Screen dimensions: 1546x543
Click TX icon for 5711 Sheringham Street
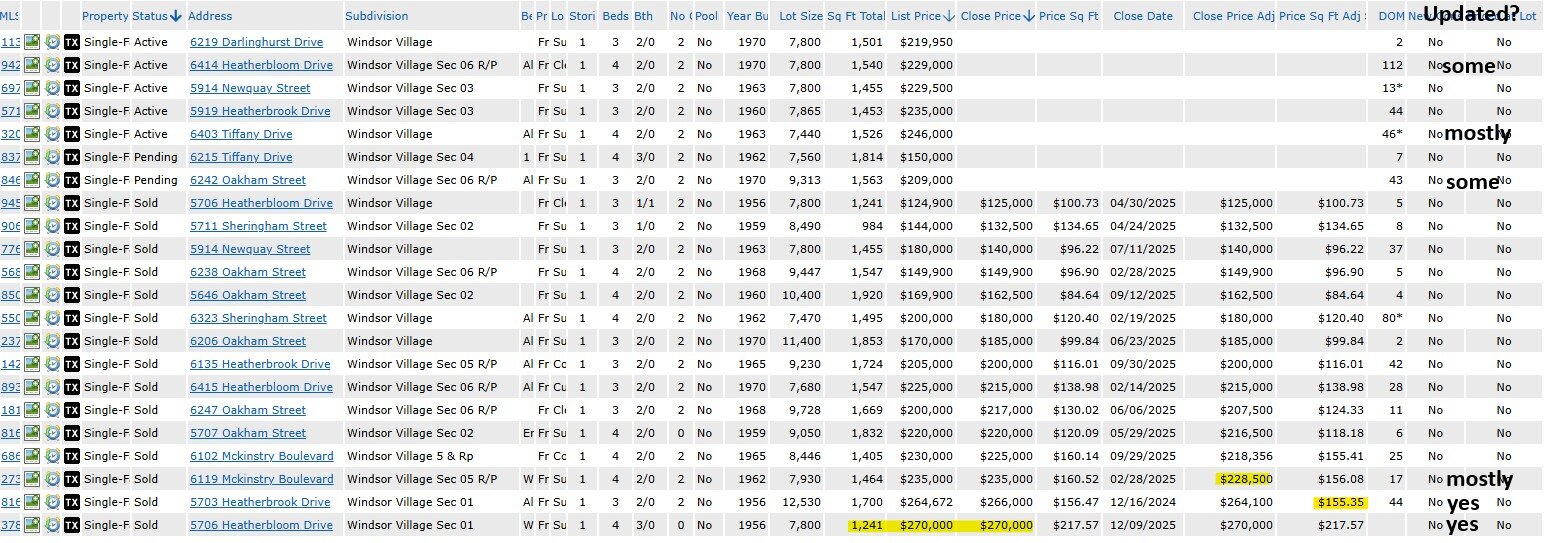(x=71, y=226)
